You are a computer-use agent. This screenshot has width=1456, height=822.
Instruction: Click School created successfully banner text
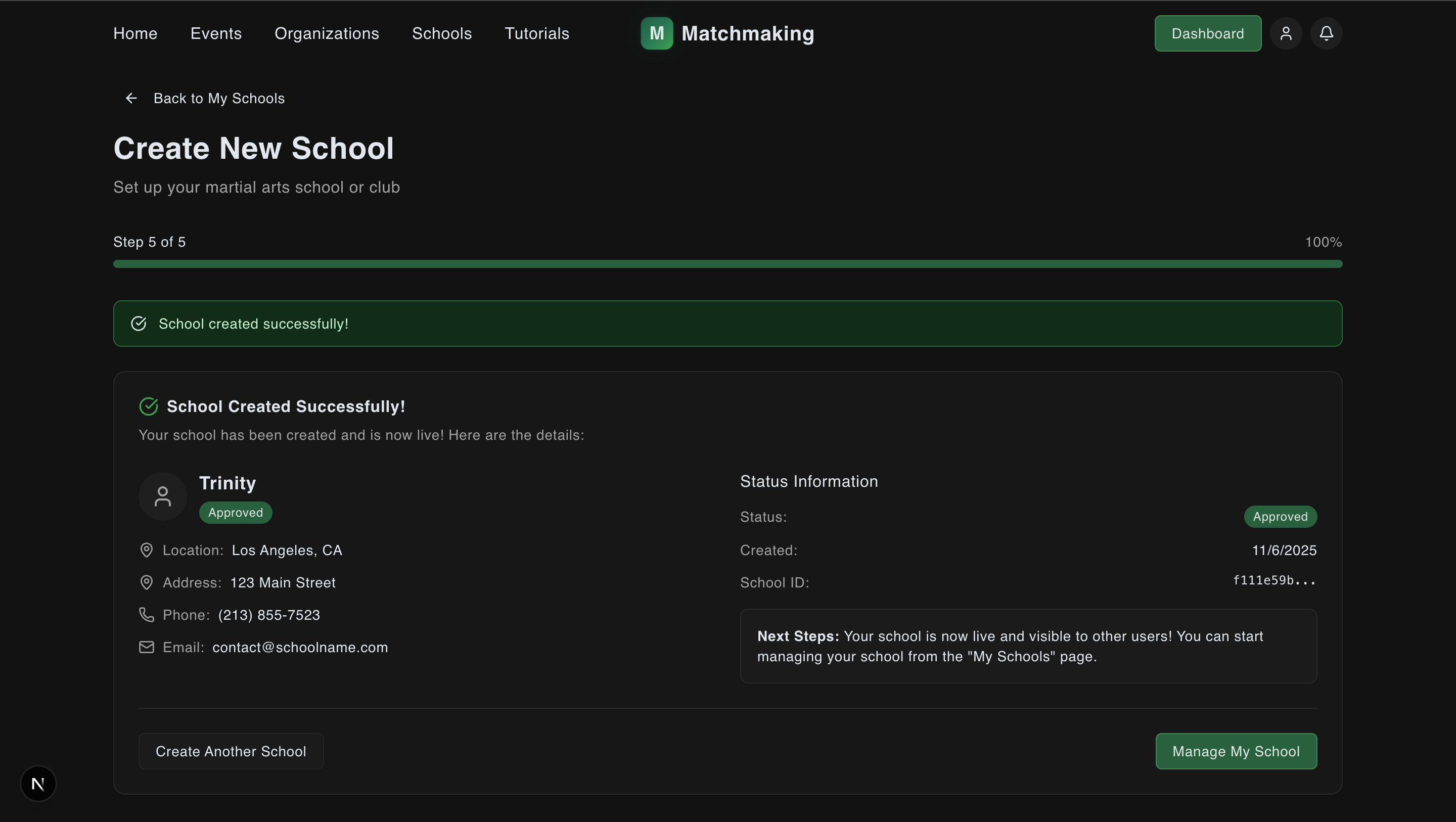click(253, 324)
